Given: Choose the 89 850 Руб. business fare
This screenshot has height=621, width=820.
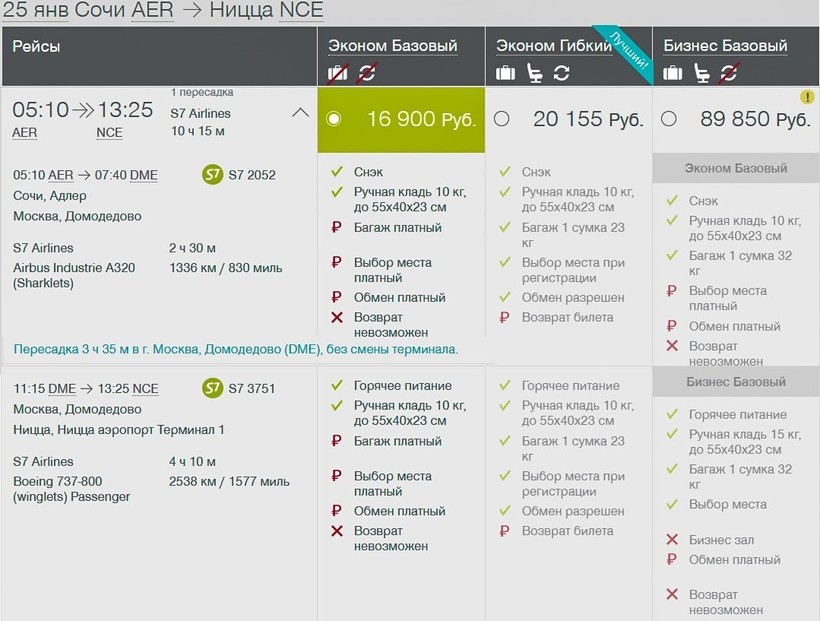Looking at the screenshot, I should [x=669, y=119].
